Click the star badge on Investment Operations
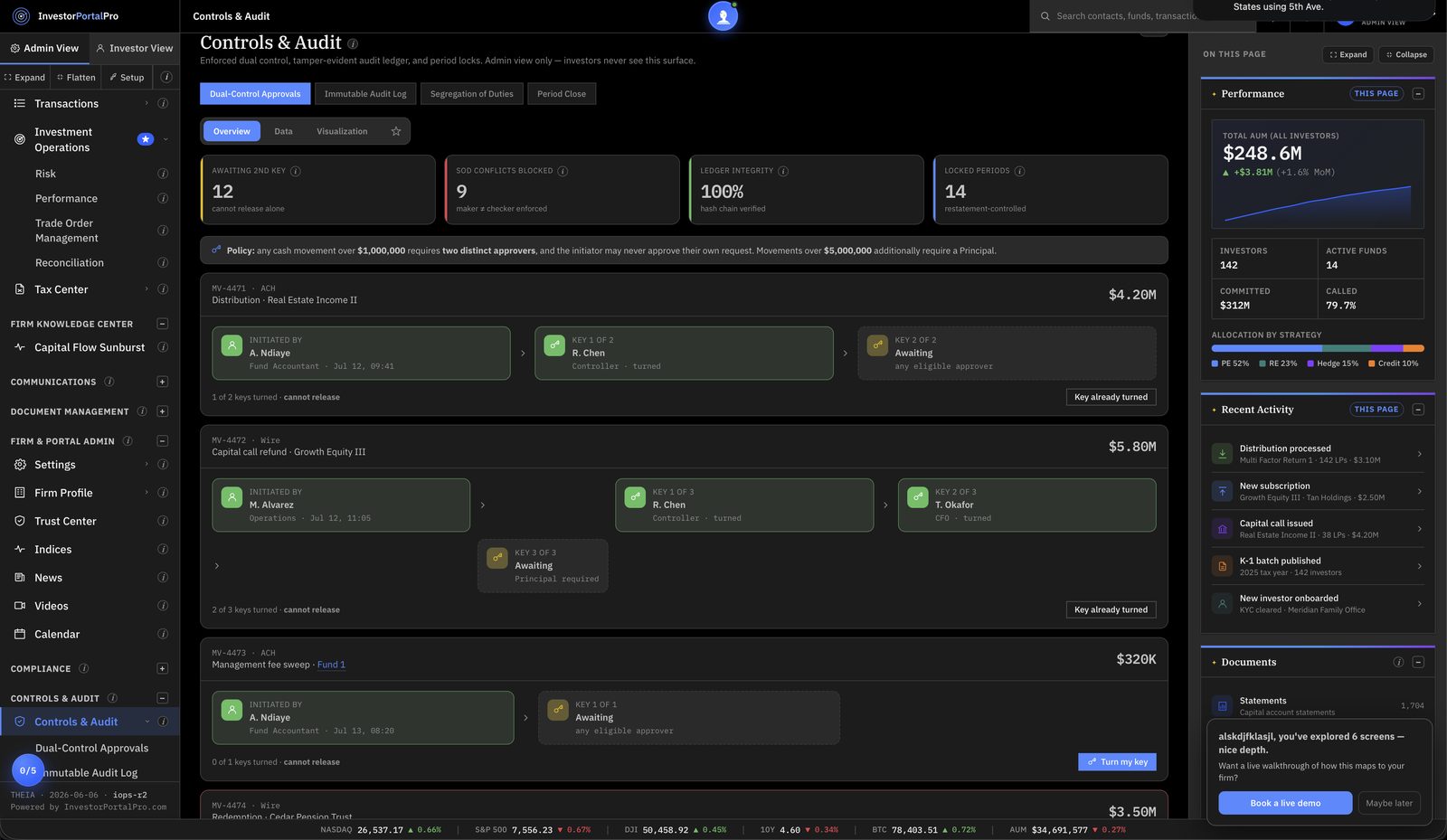 [146, 139]
